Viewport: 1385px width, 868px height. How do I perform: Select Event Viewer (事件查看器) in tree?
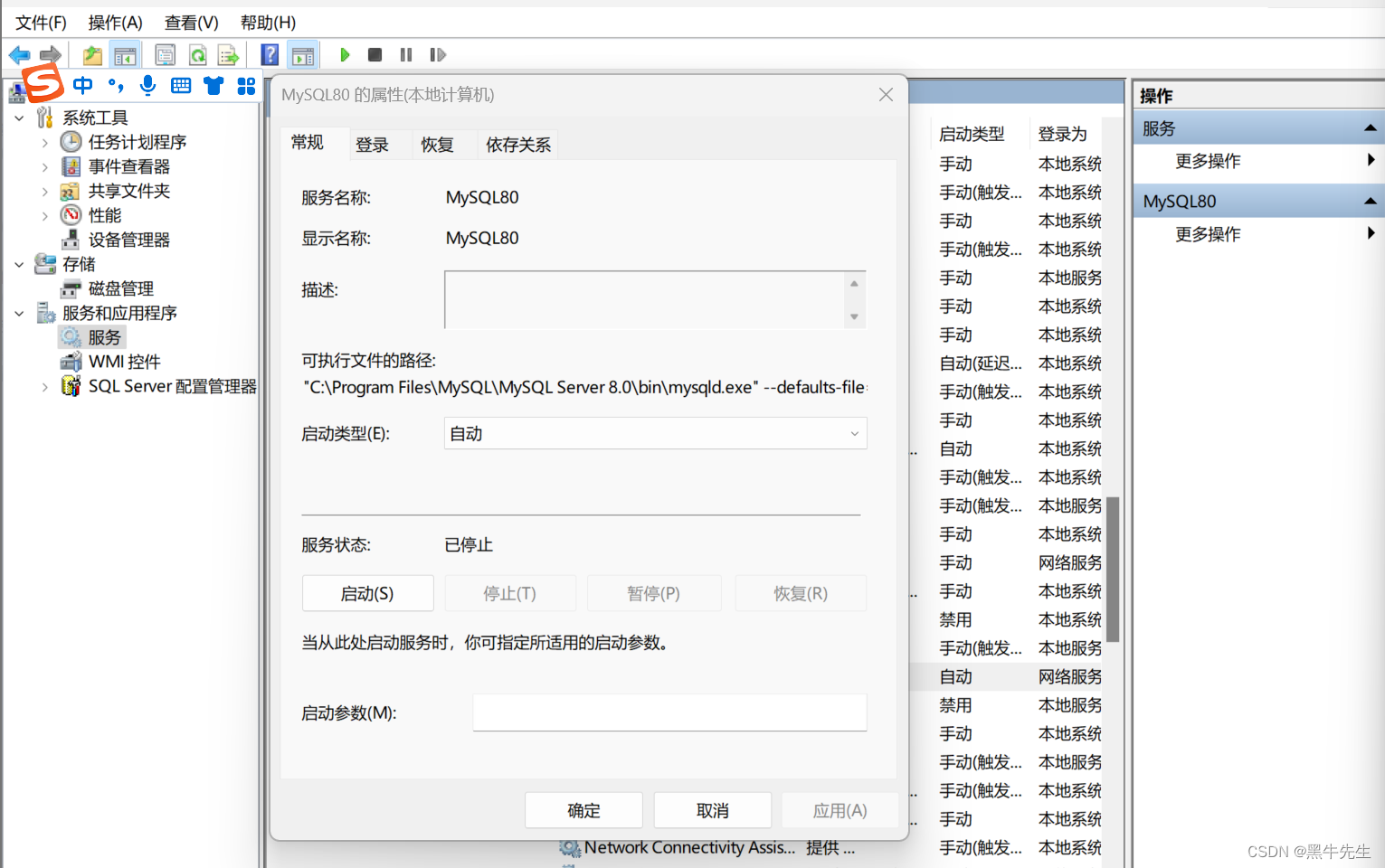click(129, 166)
